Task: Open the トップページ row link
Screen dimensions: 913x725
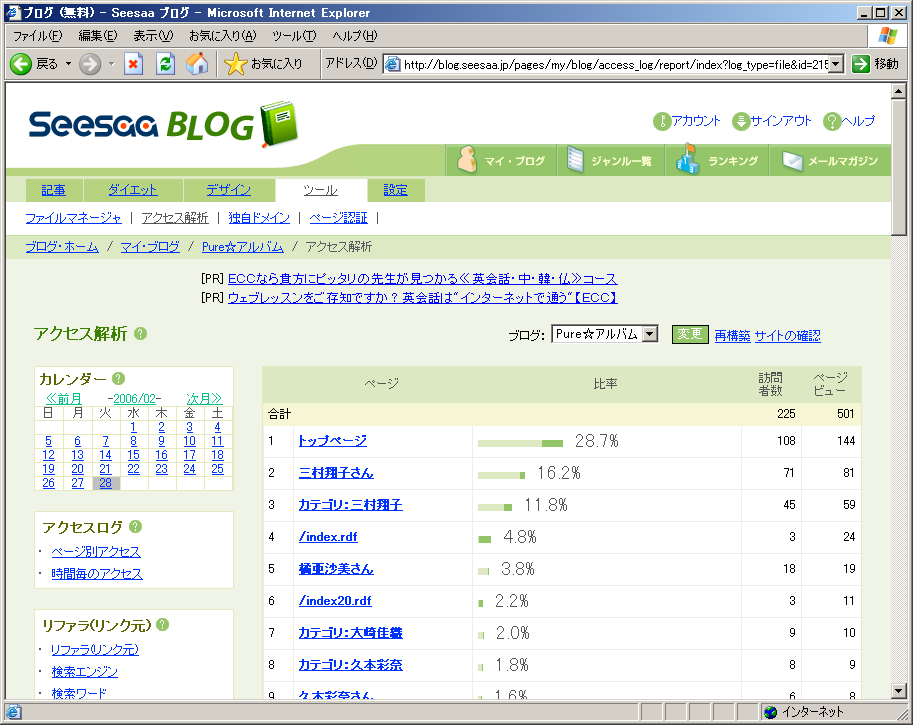Action: pos(332,441)
